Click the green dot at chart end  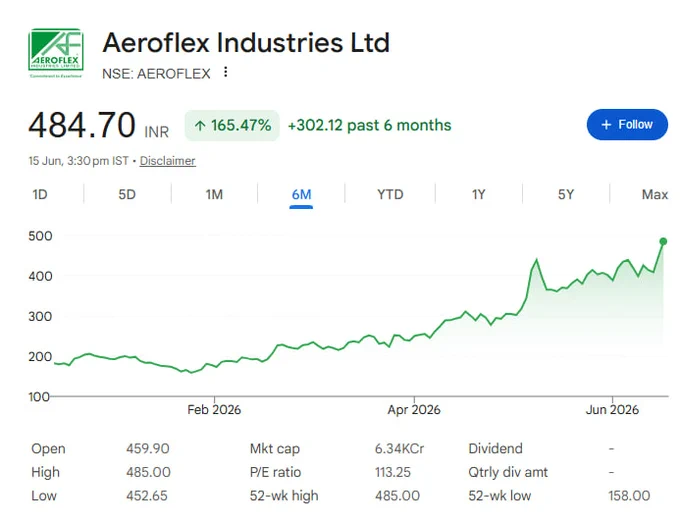663,241
